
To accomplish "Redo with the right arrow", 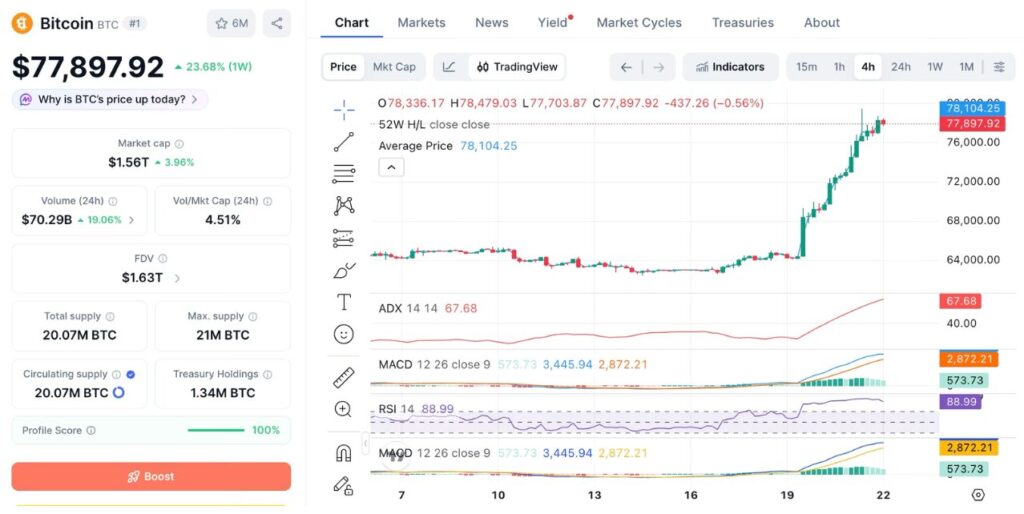I will pyautogui.click(x=658, y=67).
